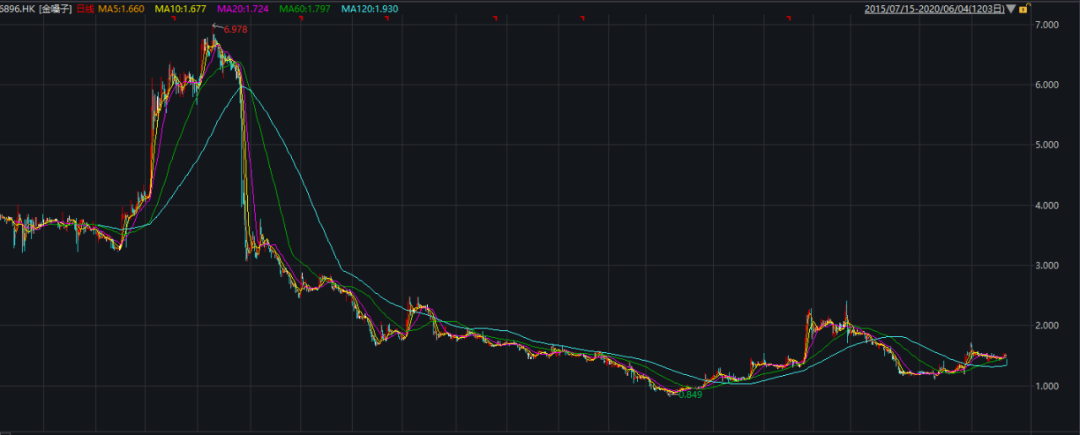Click the 1.000 price axis label

coord(1047,386)
